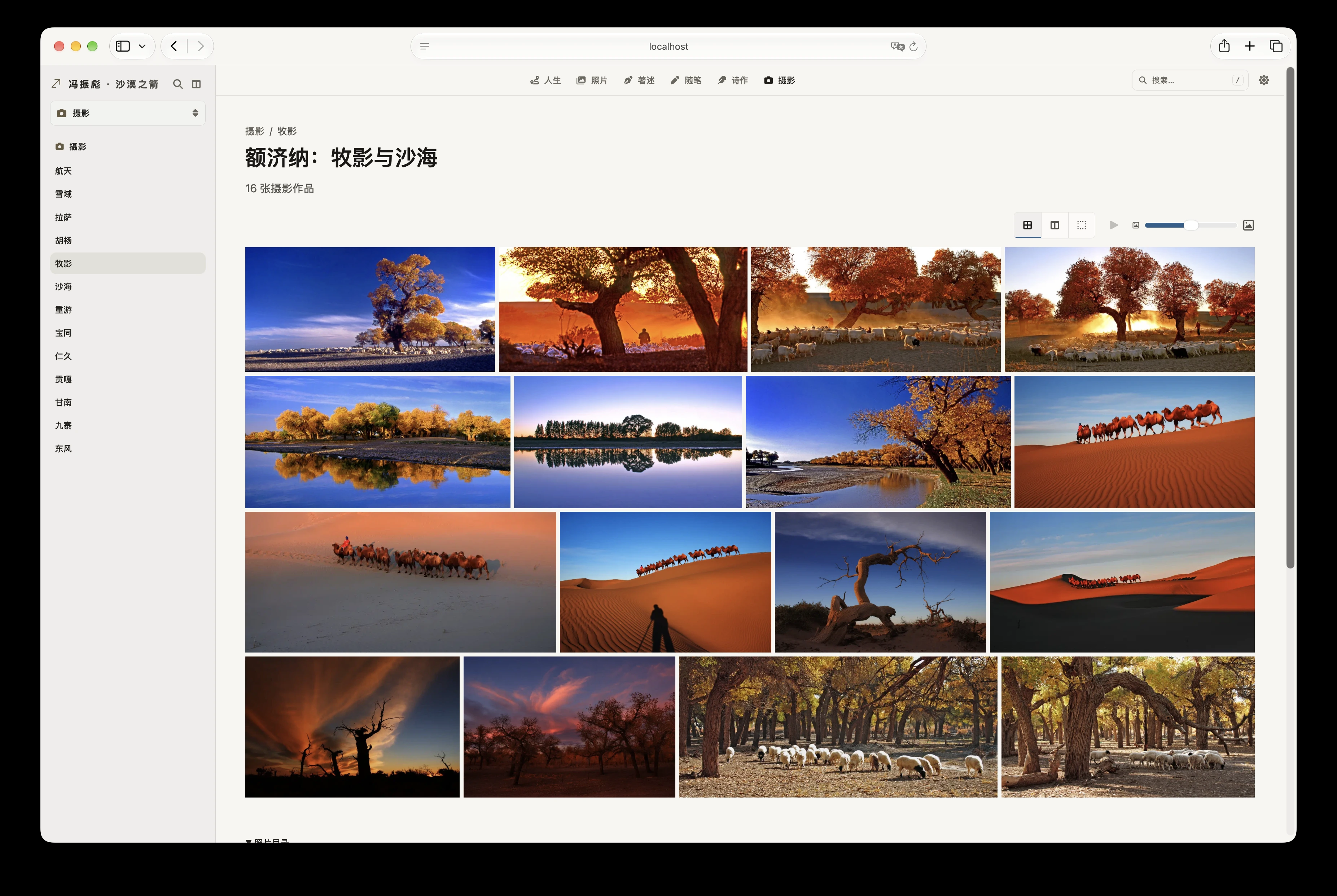Click the large image size icon
This screenshot has height=896, width=1337.
point(1249,225)
